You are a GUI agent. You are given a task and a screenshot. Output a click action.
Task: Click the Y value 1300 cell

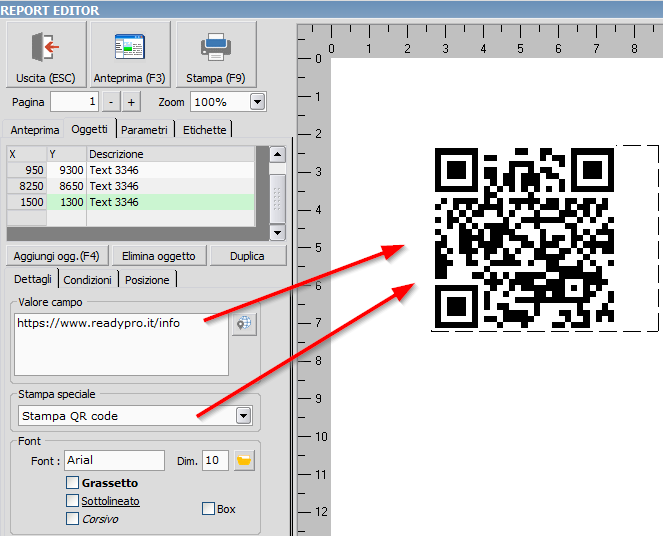tap(67, 202)
